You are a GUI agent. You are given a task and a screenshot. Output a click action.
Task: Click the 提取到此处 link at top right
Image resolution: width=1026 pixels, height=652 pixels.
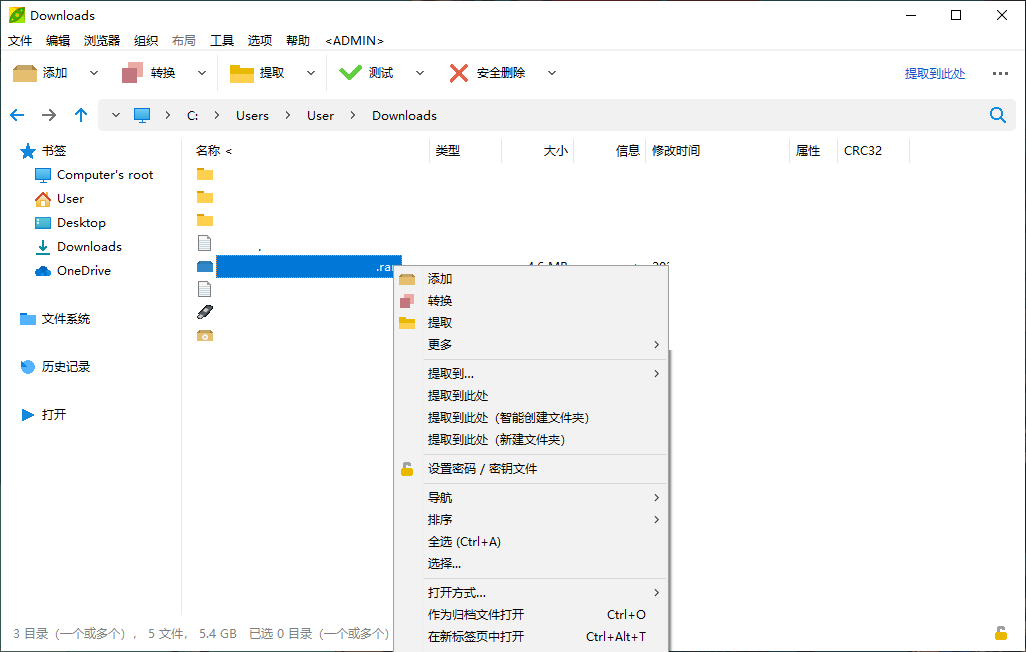934,74
